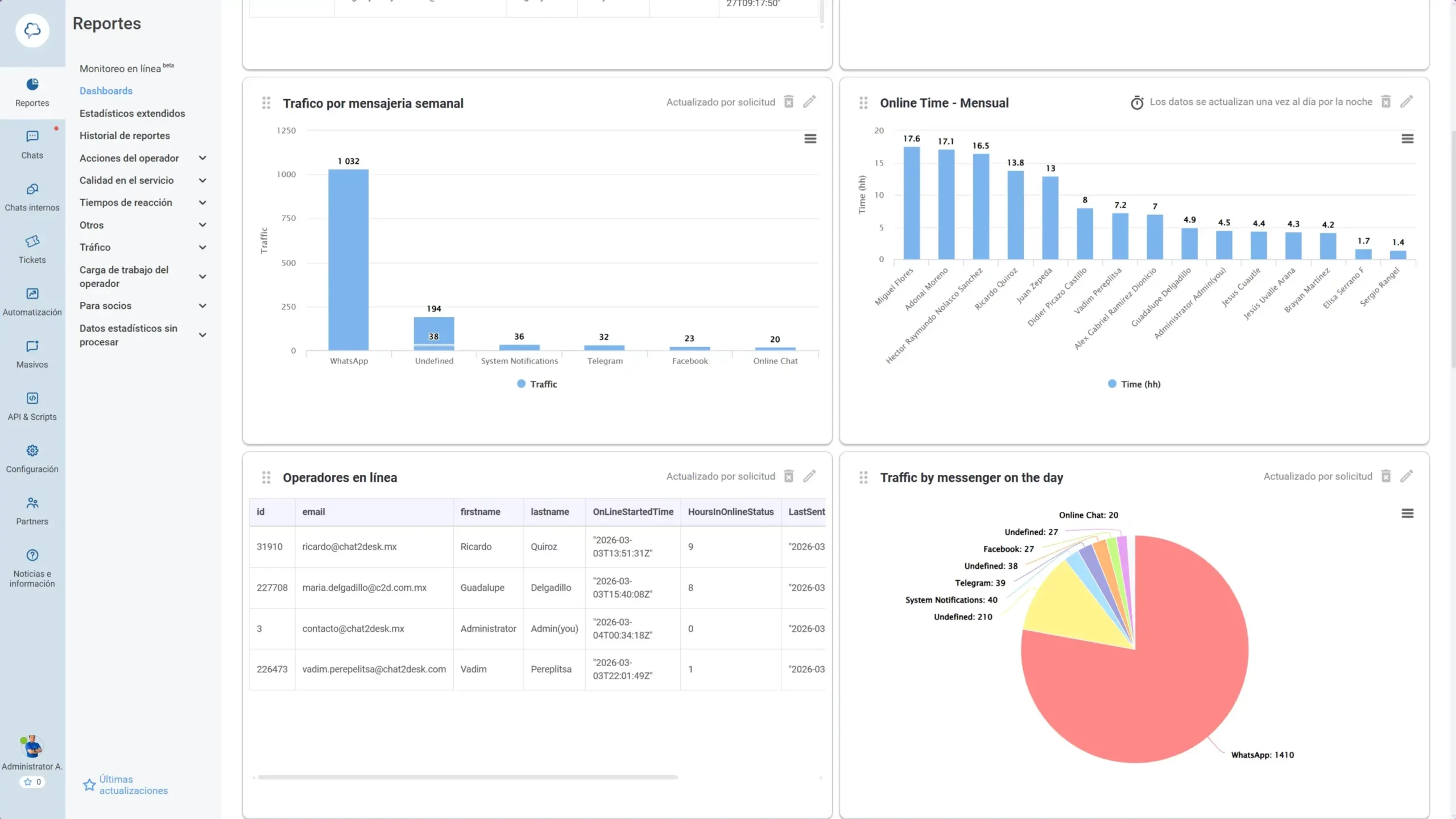Expand the Para socios section
The height and width of the screenshot is (819, 1456).
click(x=106, y=305)
